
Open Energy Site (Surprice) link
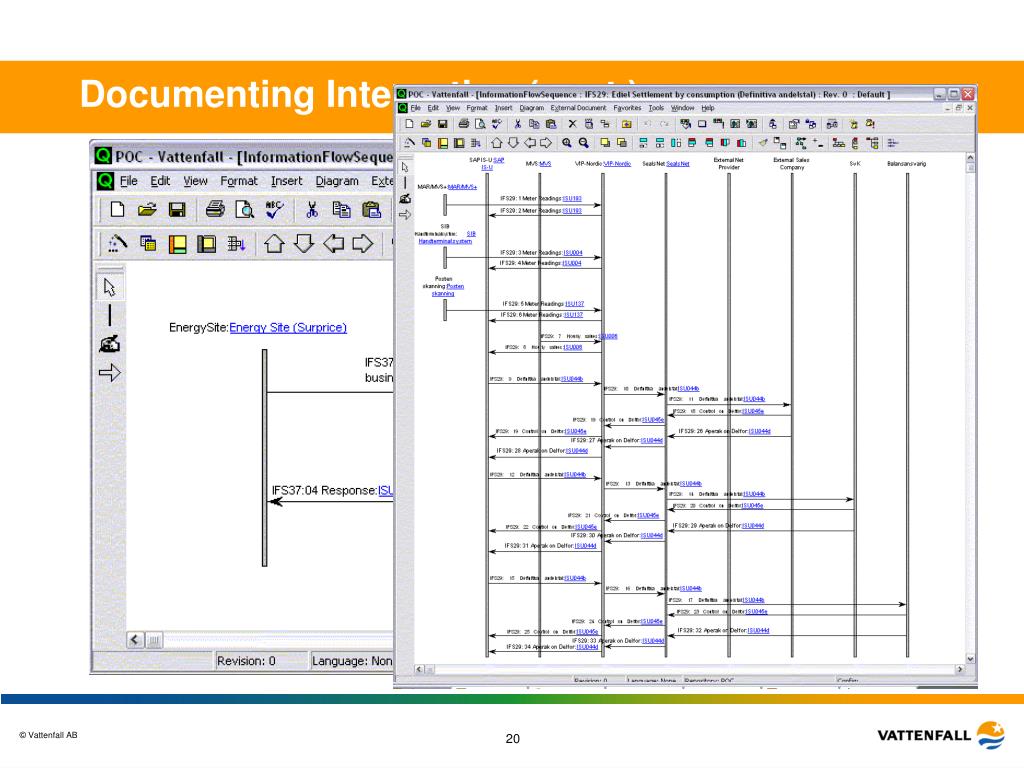click(x=288, y=327)
